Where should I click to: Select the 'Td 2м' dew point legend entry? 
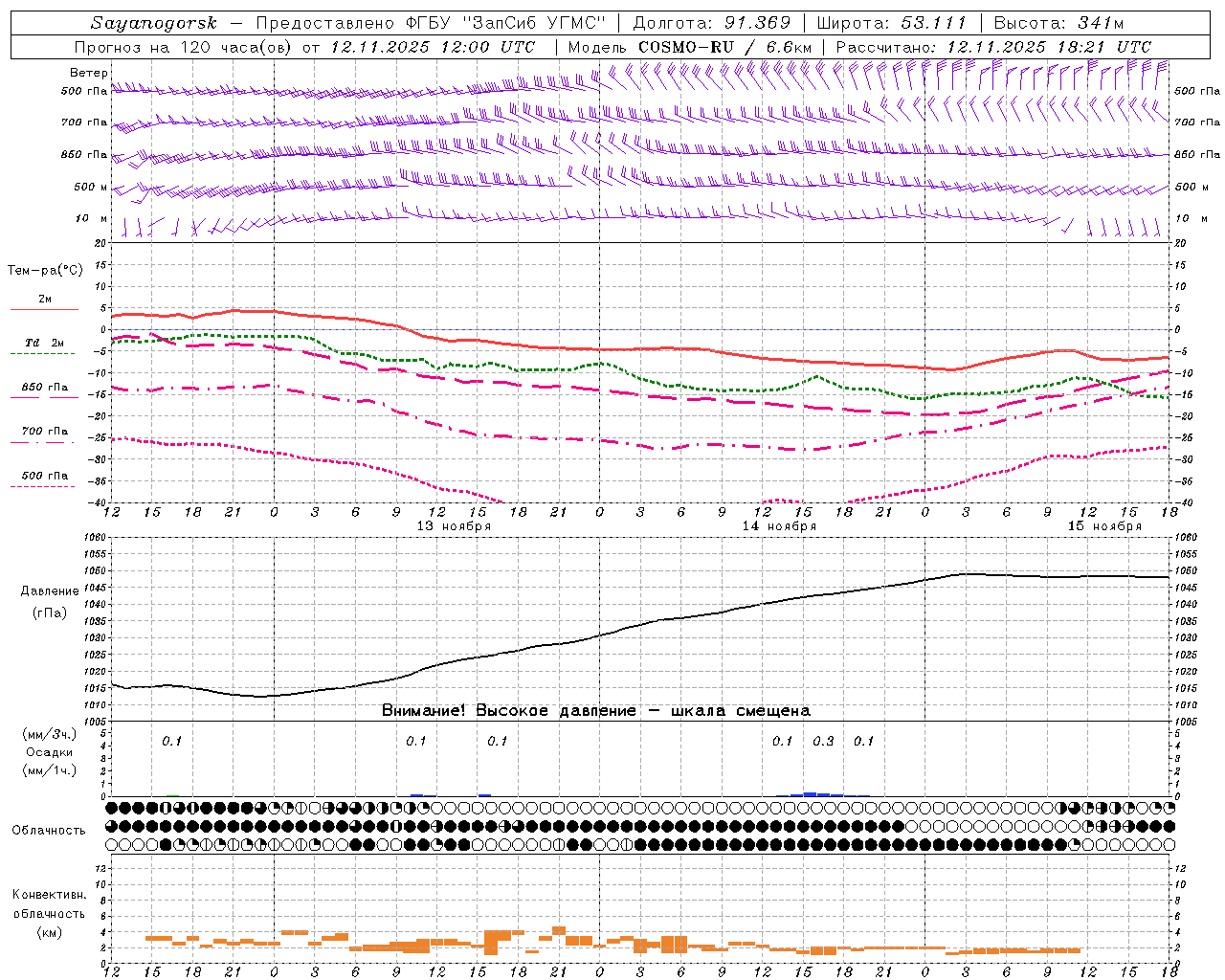click(x=44, y=343)
